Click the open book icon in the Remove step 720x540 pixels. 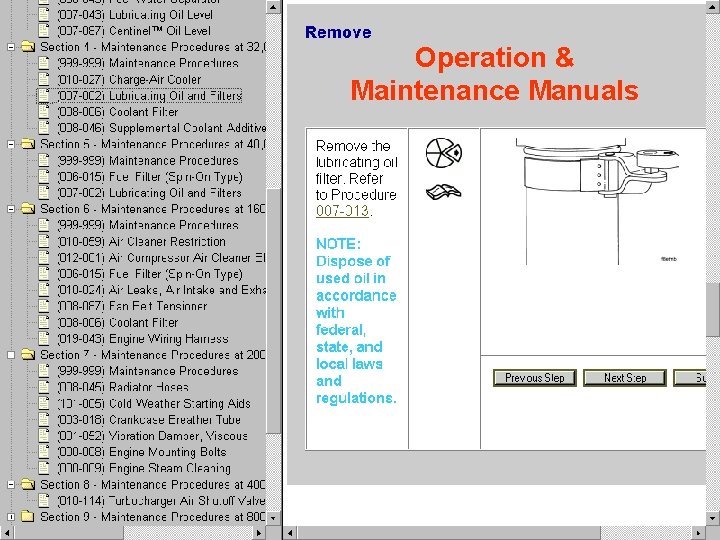(444, 192)
